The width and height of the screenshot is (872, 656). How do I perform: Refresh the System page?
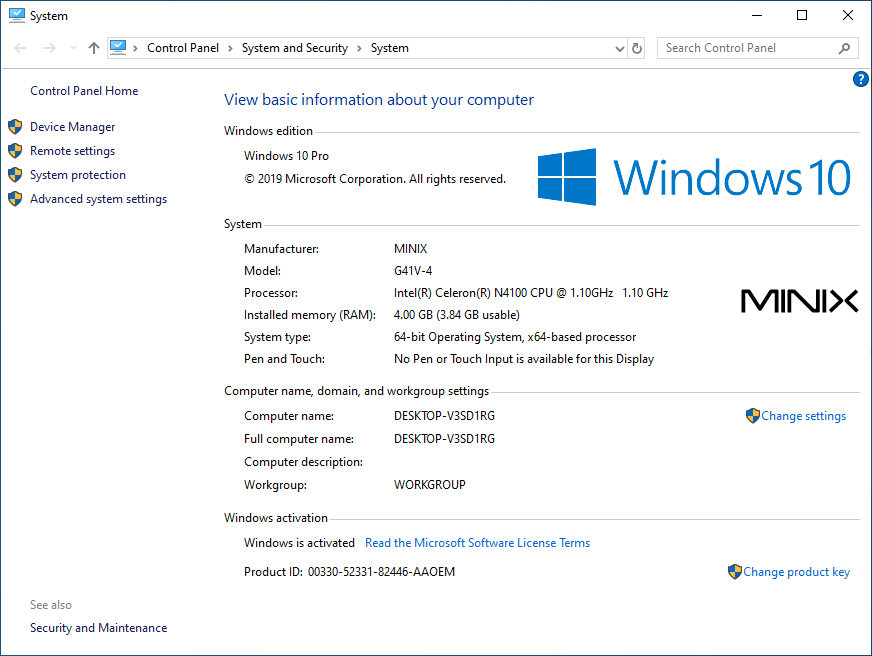click(637, 48)
